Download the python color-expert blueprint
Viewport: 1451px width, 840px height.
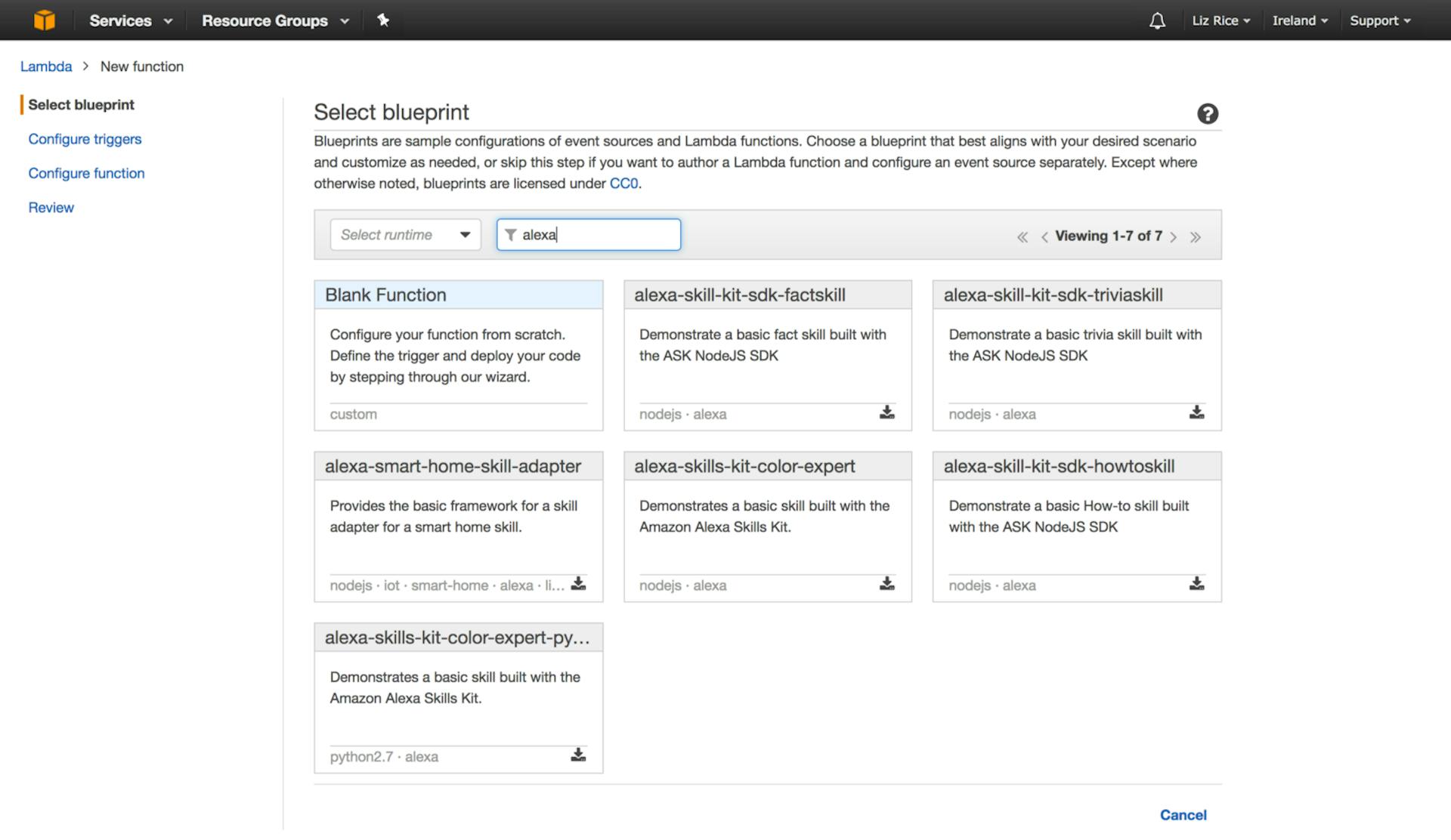(578, 755)
